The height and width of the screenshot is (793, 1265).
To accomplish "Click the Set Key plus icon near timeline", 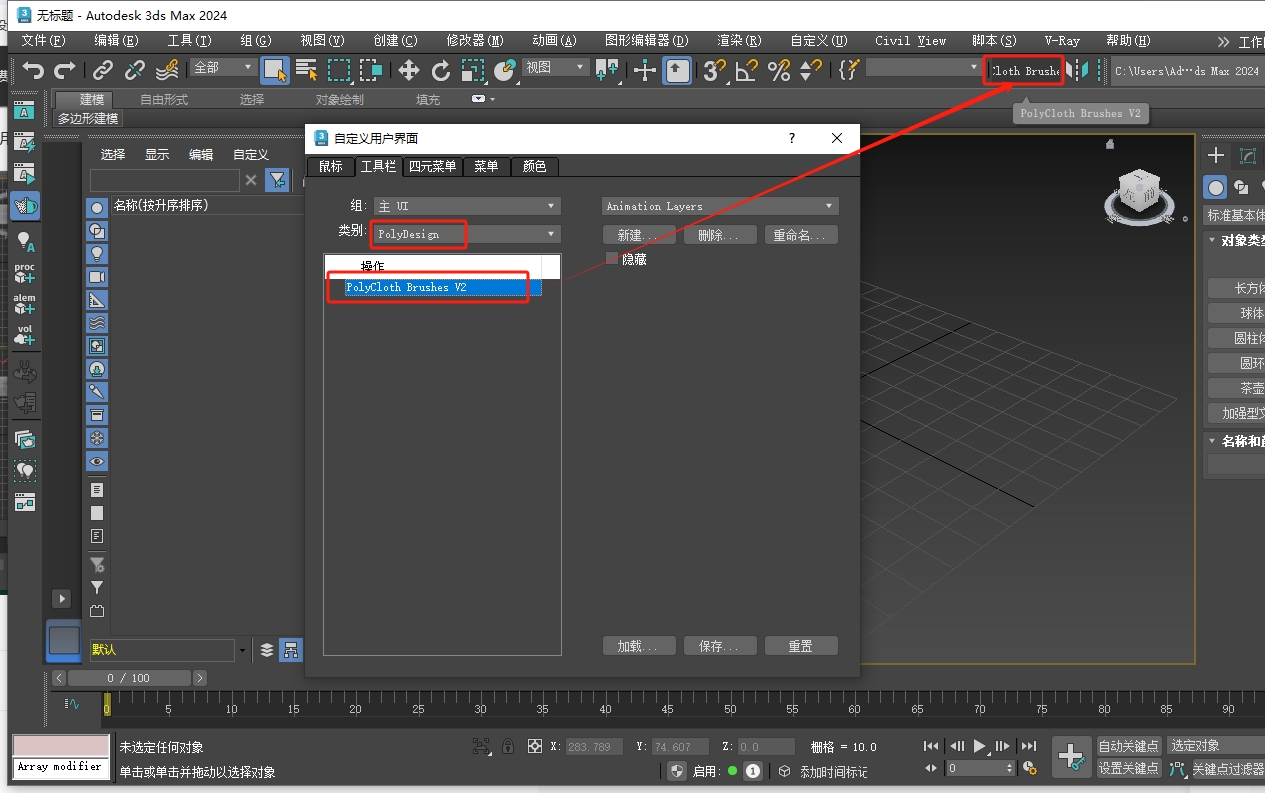I will (1072, 759).
